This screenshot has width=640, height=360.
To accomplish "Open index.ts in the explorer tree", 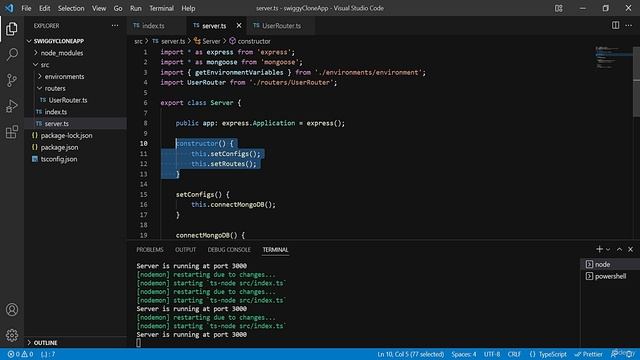I will click(x=76, y=112).
